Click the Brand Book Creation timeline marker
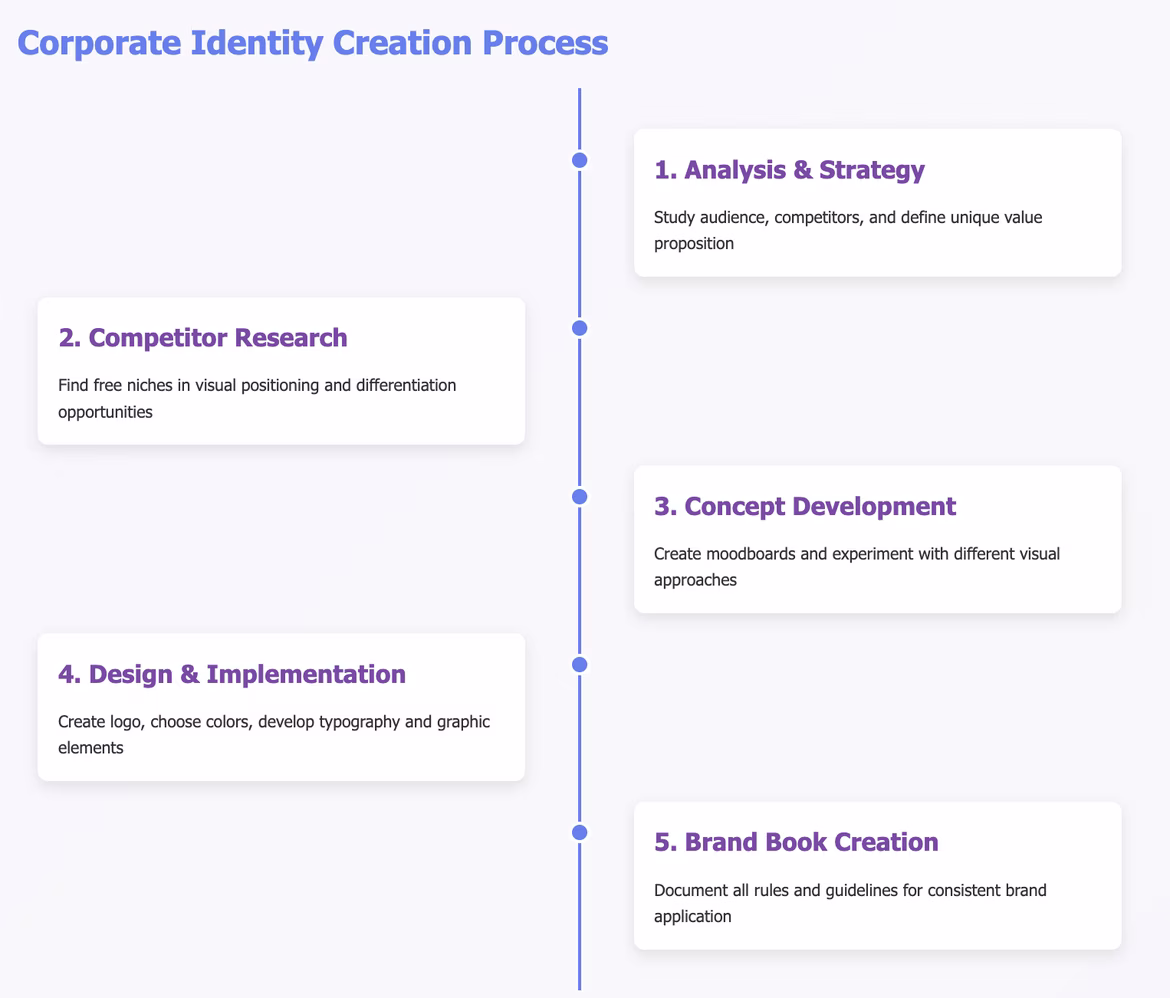 578,832
